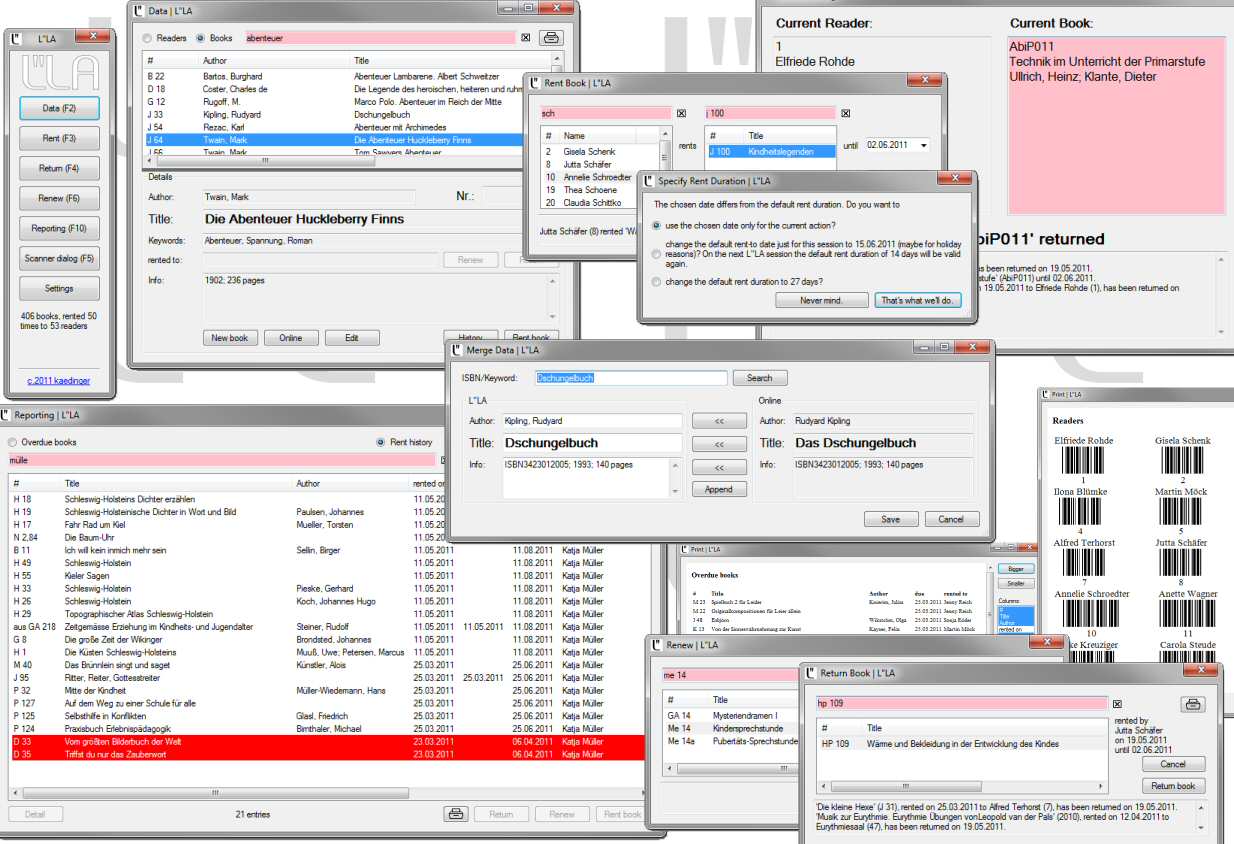
Task: Click the printer icon in Return Book window
Action: 1193,704
